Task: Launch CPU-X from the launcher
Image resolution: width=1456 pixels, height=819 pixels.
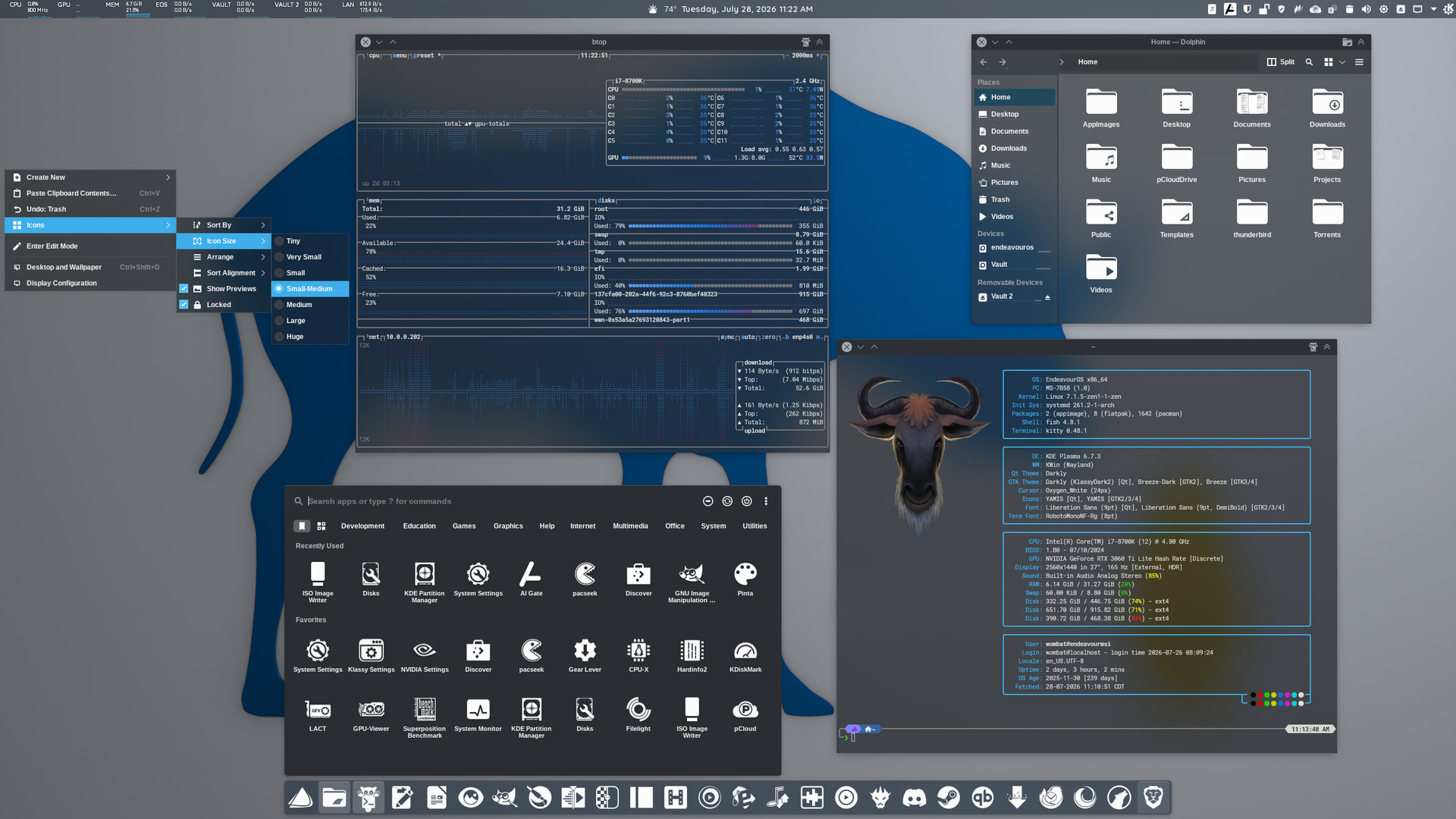Action: [639, 656]
